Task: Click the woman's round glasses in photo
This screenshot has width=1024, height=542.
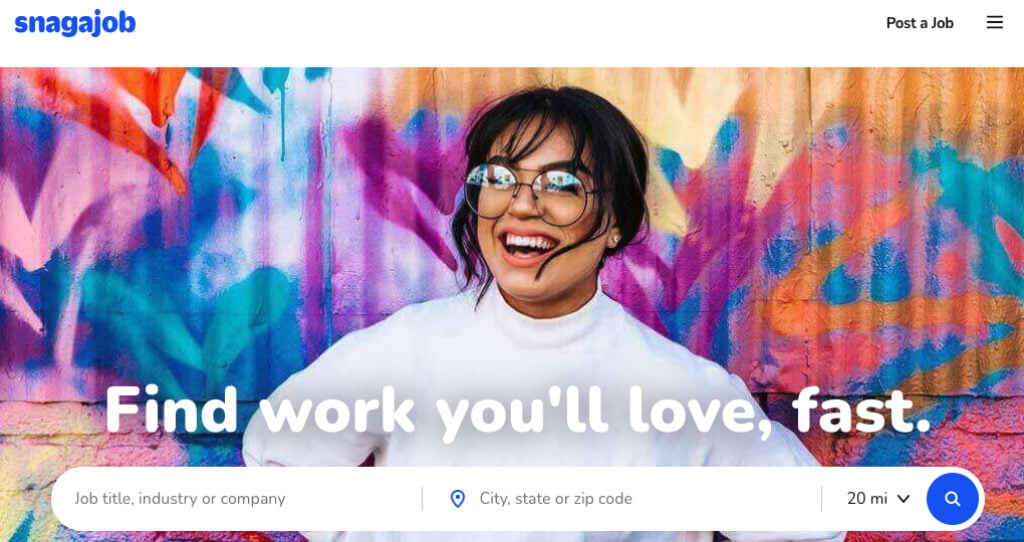Action: point(531,193)
